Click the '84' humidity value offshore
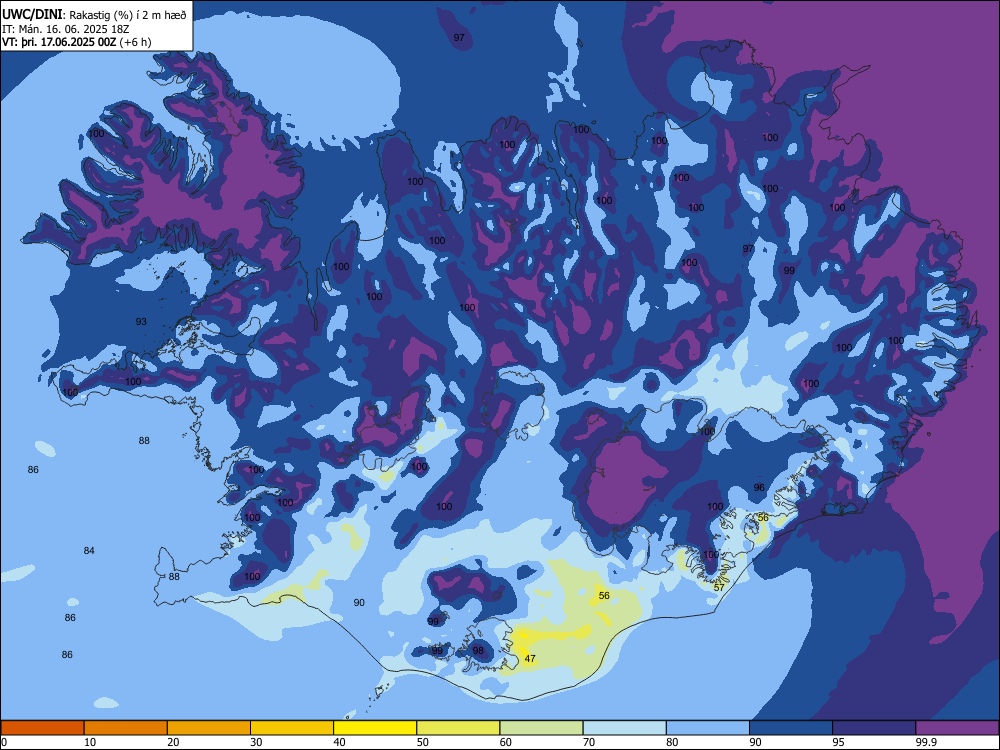Image resolution: width=1000 pixels, height=750 pixels. click(x=89, y=550)
